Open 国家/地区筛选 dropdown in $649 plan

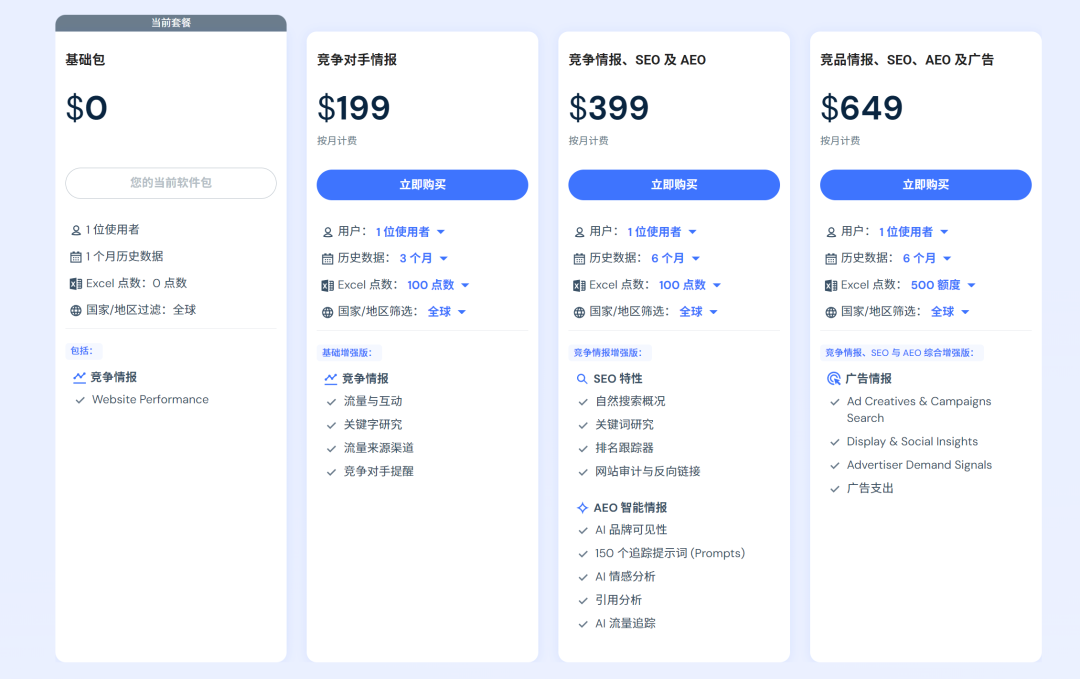pos(951,312)
